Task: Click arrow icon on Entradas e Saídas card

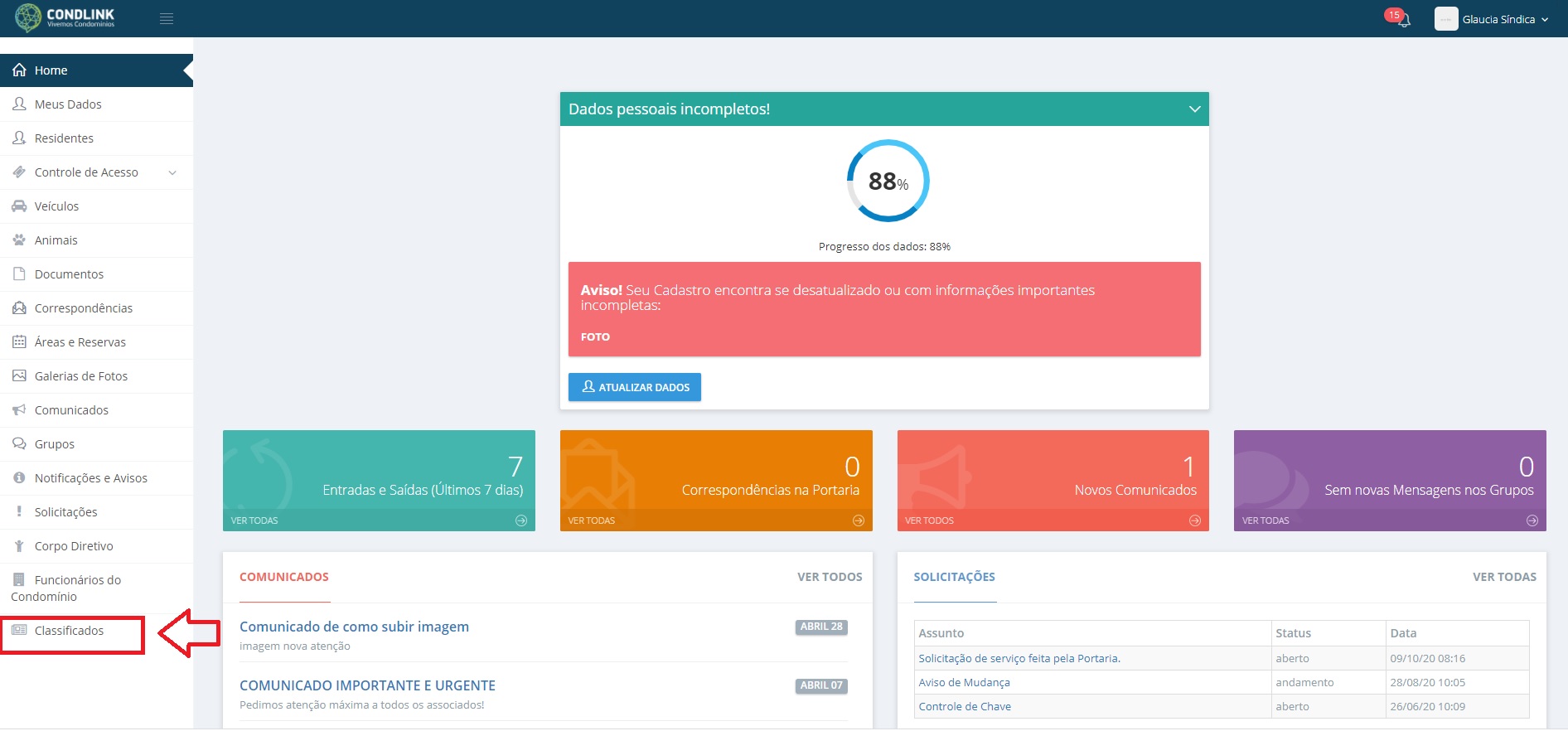Action: tap(521, 520)
